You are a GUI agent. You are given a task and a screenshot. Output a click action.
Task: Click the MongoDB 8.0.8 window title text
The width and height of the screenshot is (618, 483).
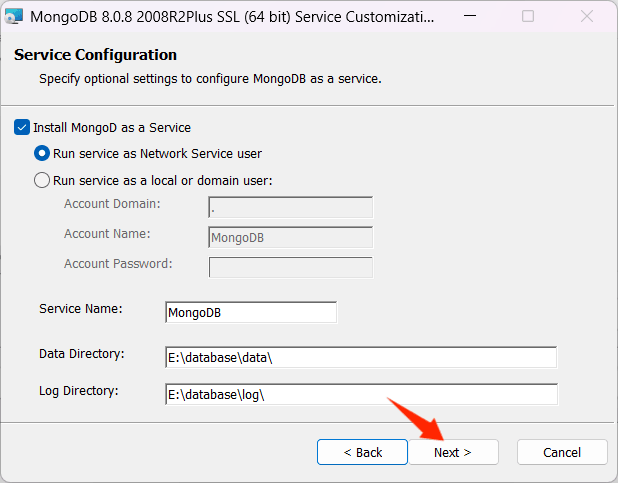(x=232, y=17)
